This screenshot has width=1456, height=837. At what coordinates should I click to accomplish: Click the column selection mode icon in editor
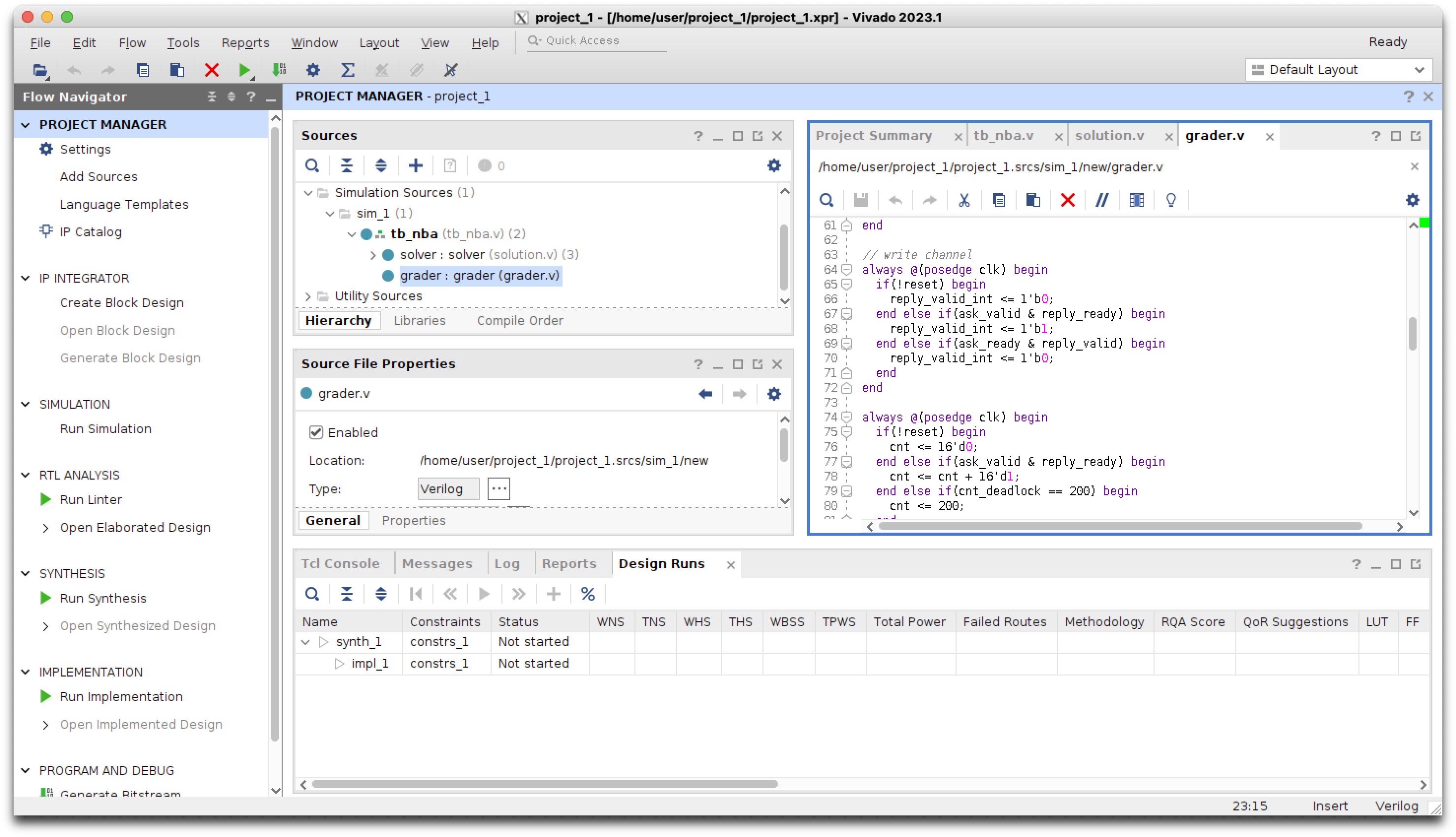pyautogui.click(x=1136, y=200)
